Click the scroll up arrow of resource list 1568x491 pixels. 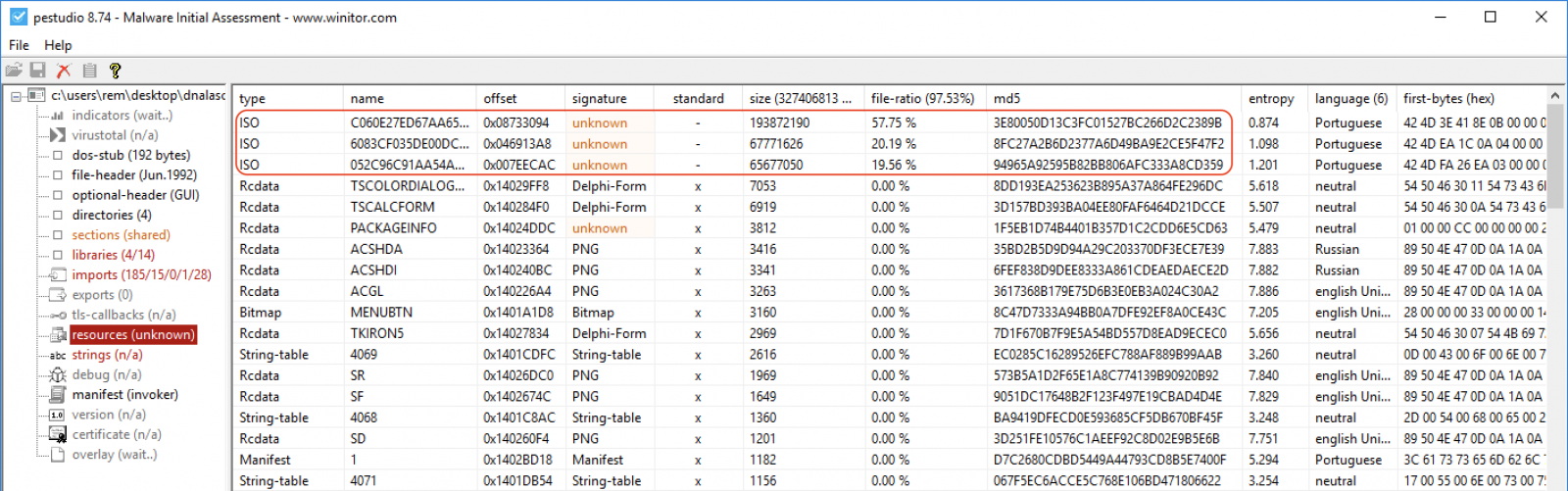click(1555, 95)
